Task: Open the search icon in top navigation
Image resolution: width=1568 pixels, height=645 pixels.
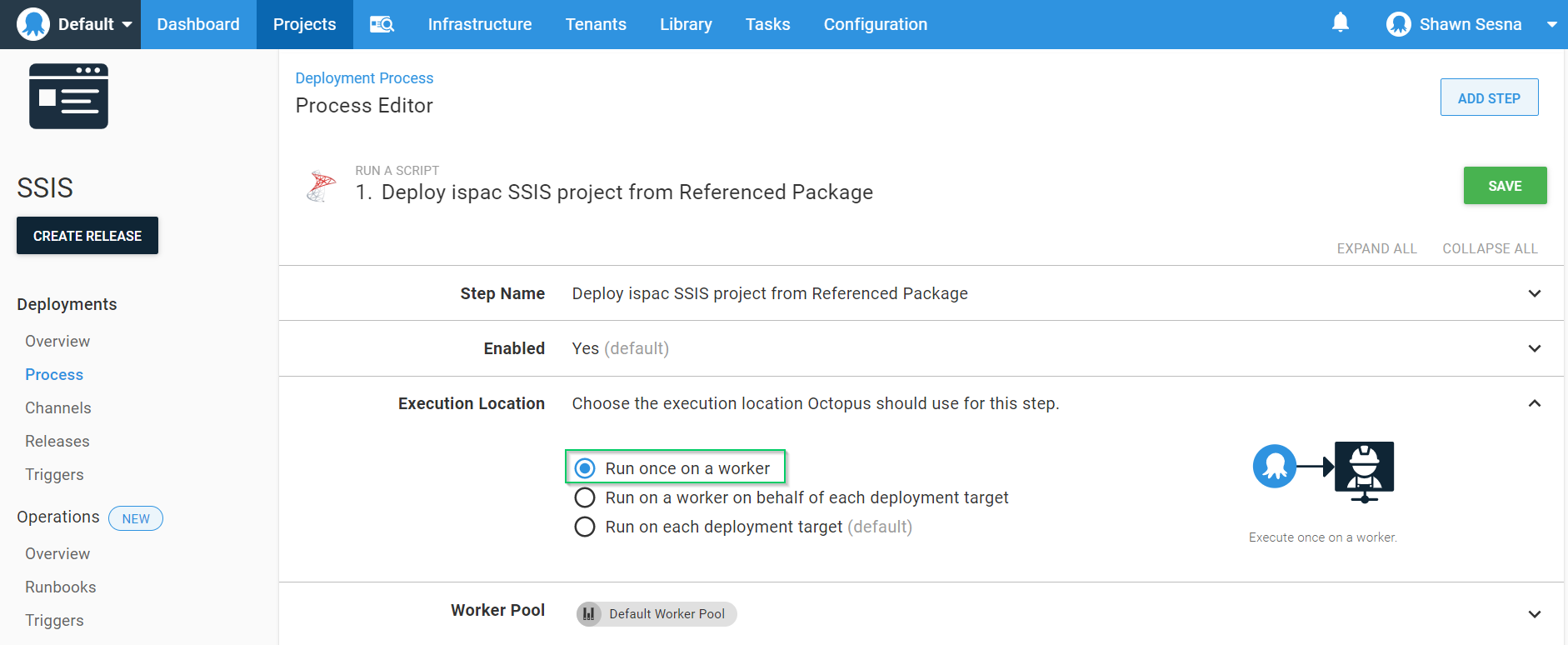Action: click(x=382, y=24)
